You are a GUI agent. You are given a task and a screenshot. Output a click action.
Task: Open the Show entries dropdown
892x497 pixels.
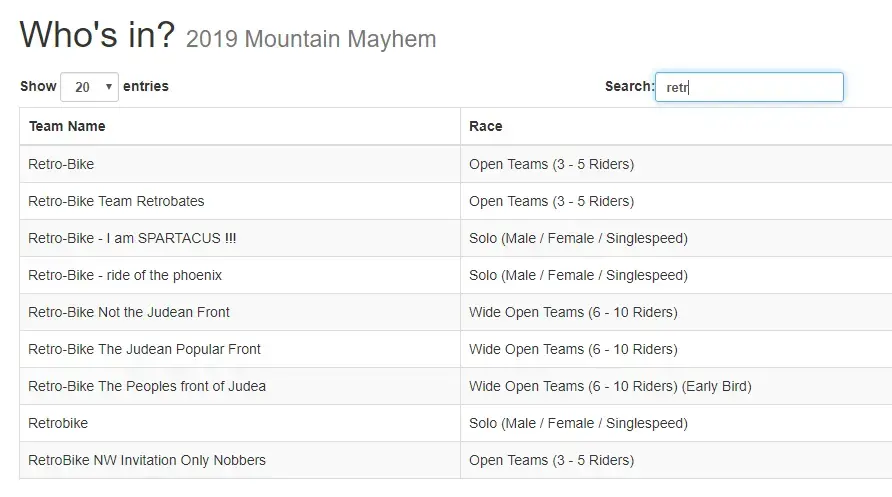tap(89, 87)
